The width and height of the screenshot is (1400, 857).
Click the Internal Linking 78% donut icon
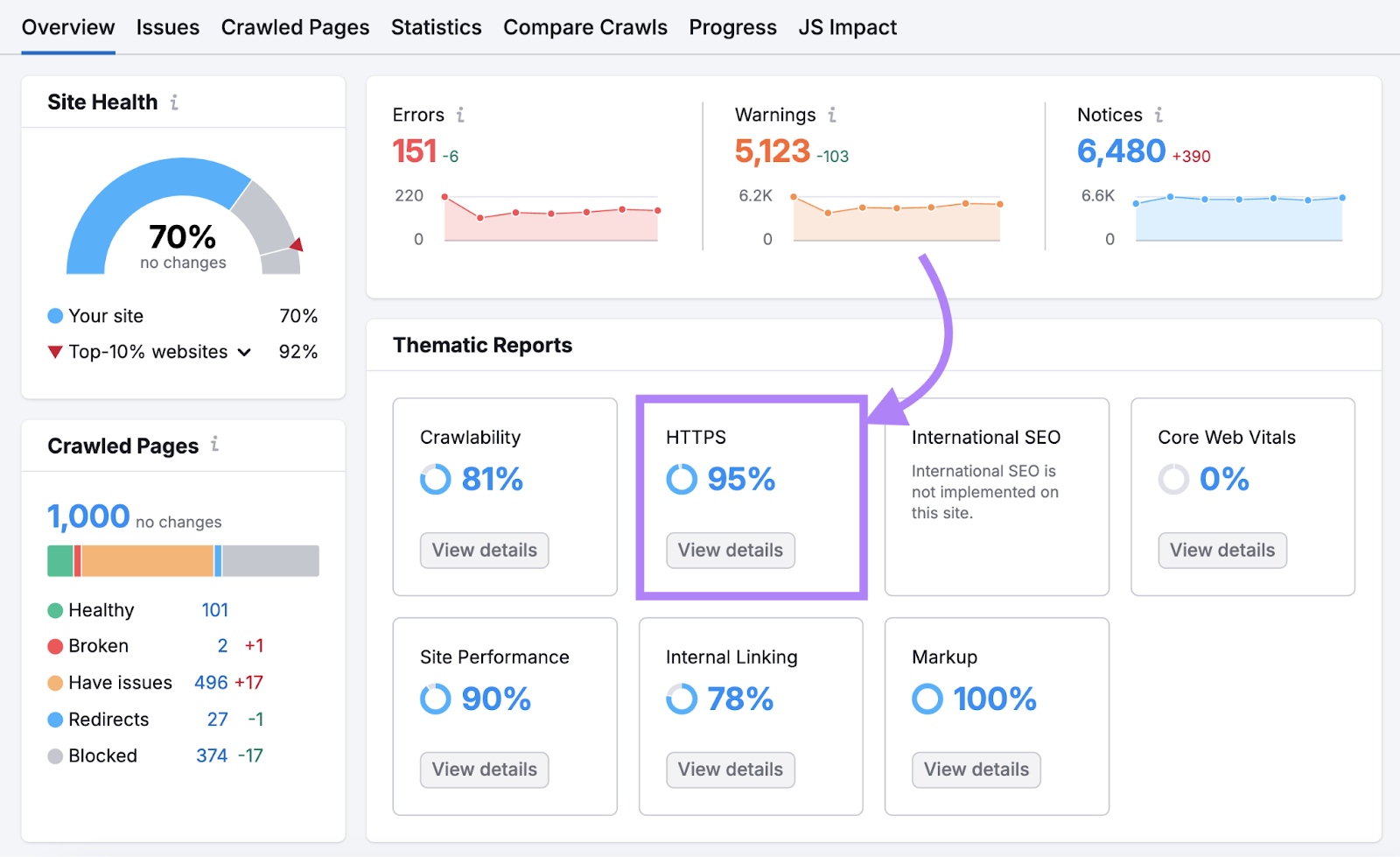[681, 699]
